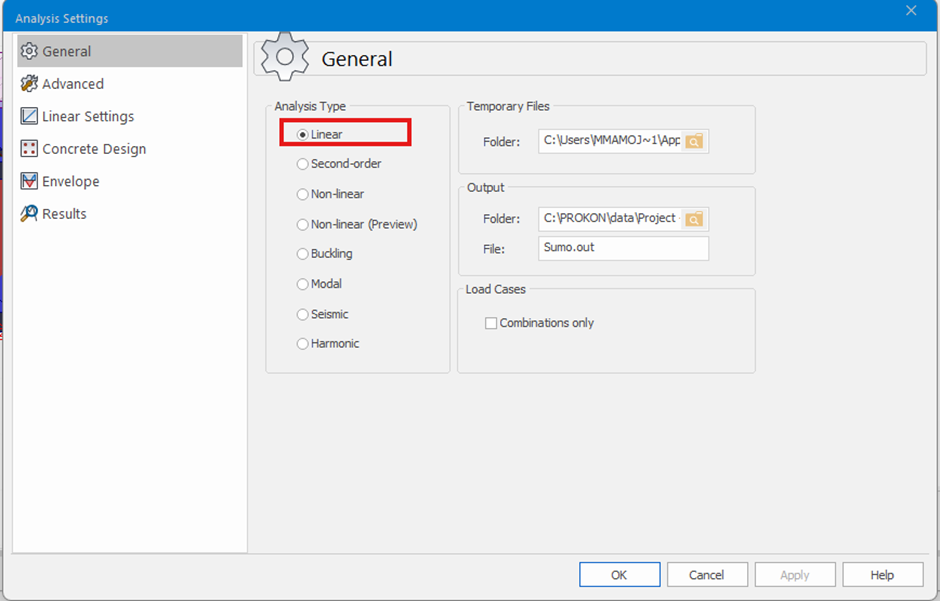Select the Modal analysis type
Image resolution: width=940 pixels, height=601 pixels.
coord(320,283)
